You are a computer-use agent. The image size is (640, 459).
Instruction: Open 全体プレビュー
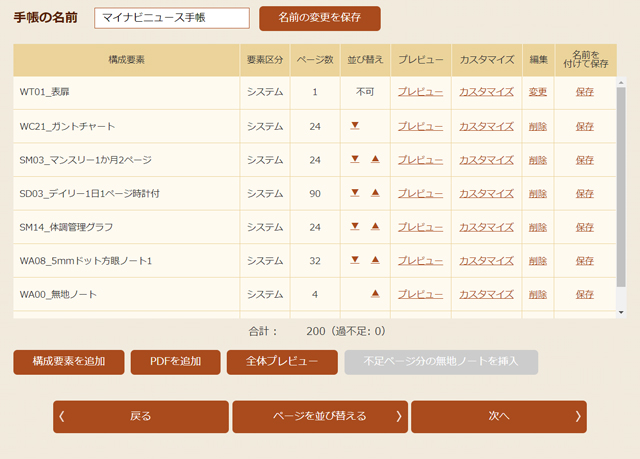282,362
